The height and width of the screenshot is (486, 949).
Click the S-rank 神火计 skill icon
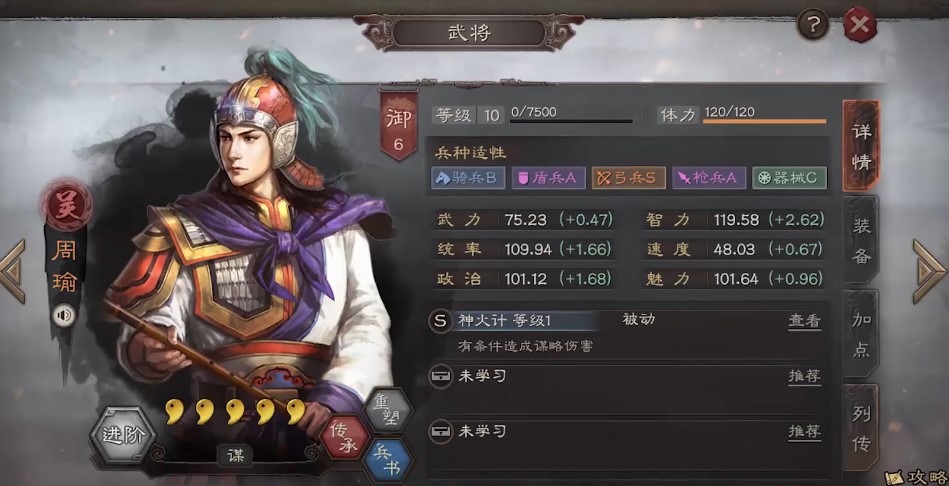pos(440,321)
